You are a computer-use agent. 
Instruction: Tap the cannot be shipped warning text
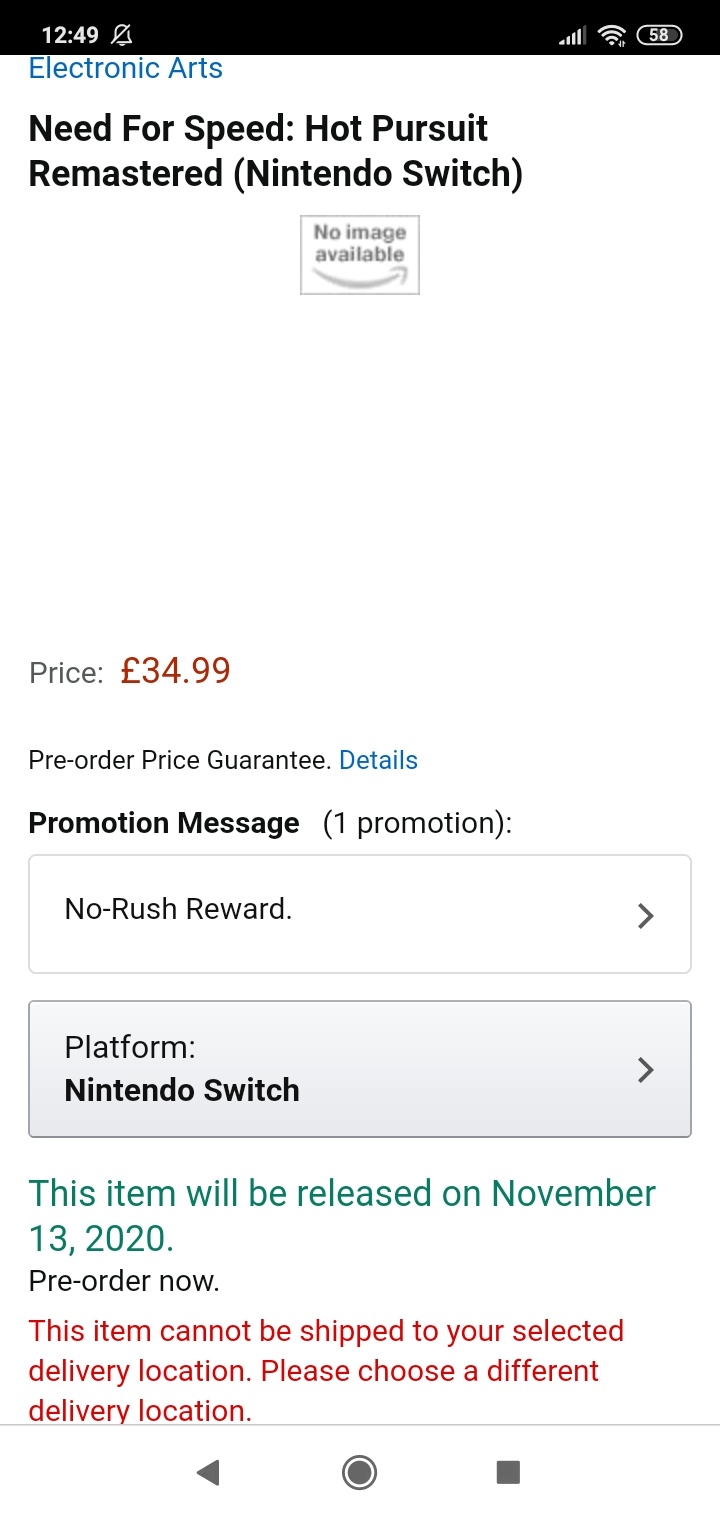[326, 1370]
